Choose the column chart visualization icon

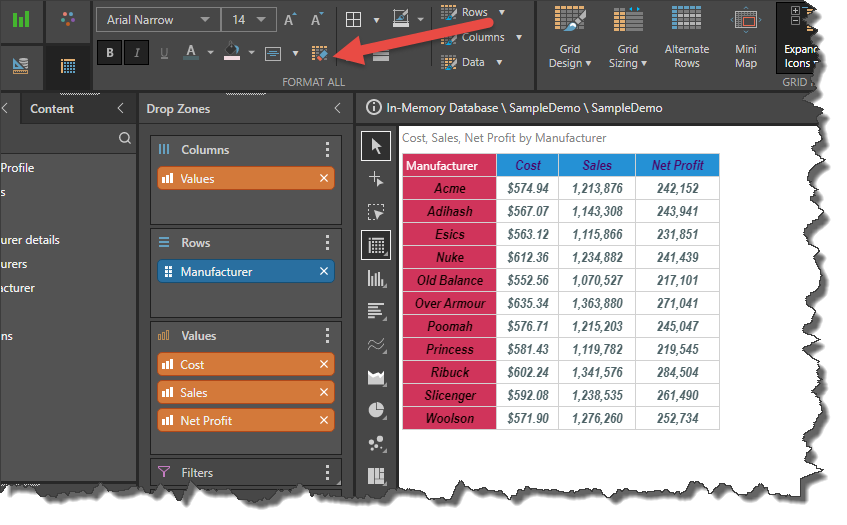coord(376,278)
